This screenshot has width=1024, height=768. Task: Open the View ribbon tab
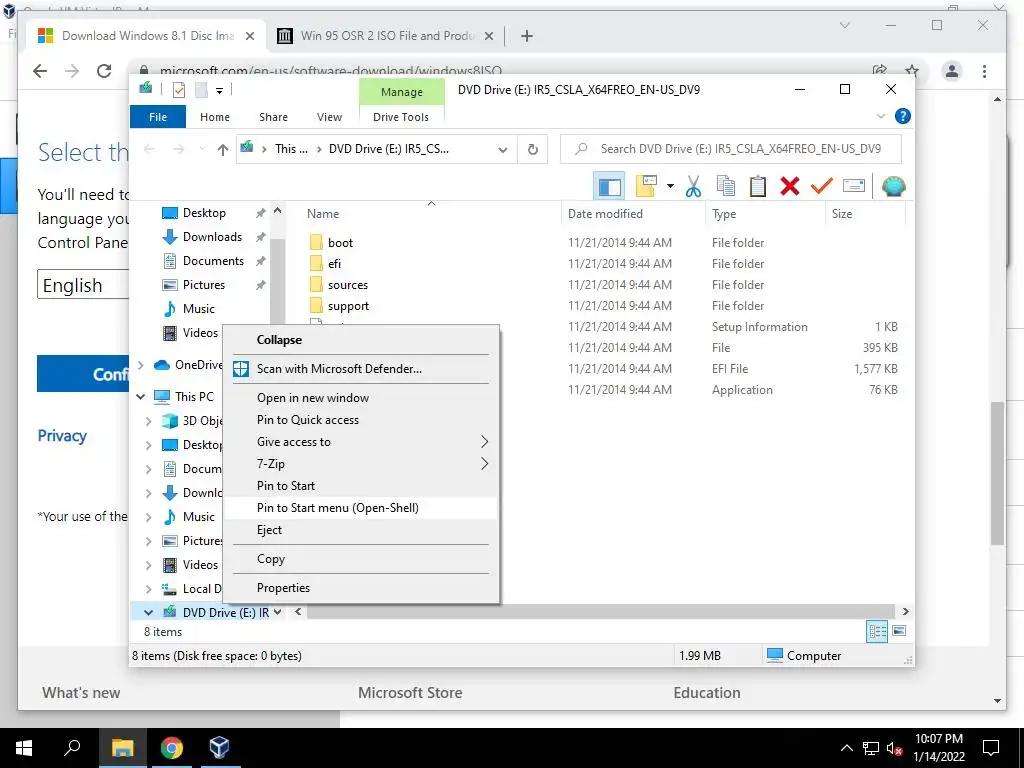coord(329,117)
